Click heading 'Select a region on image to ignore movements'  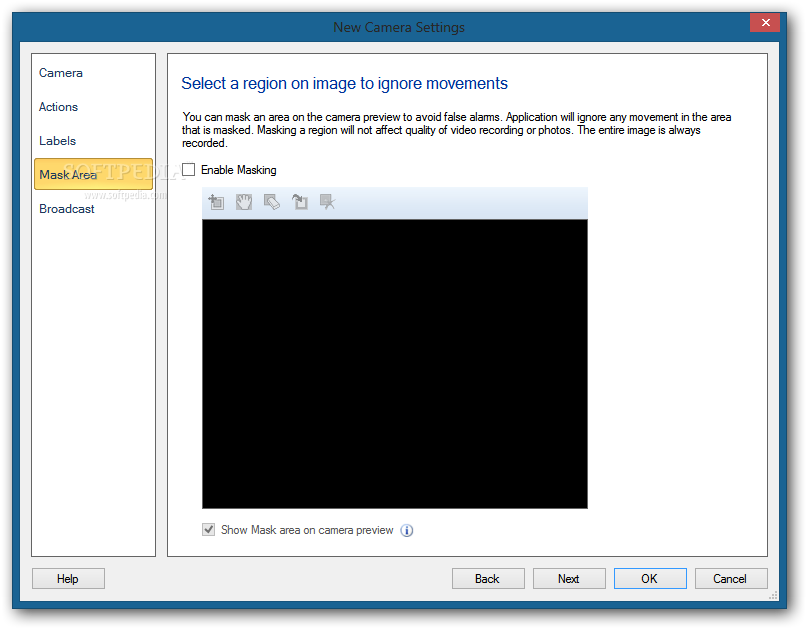coord(344,83)
